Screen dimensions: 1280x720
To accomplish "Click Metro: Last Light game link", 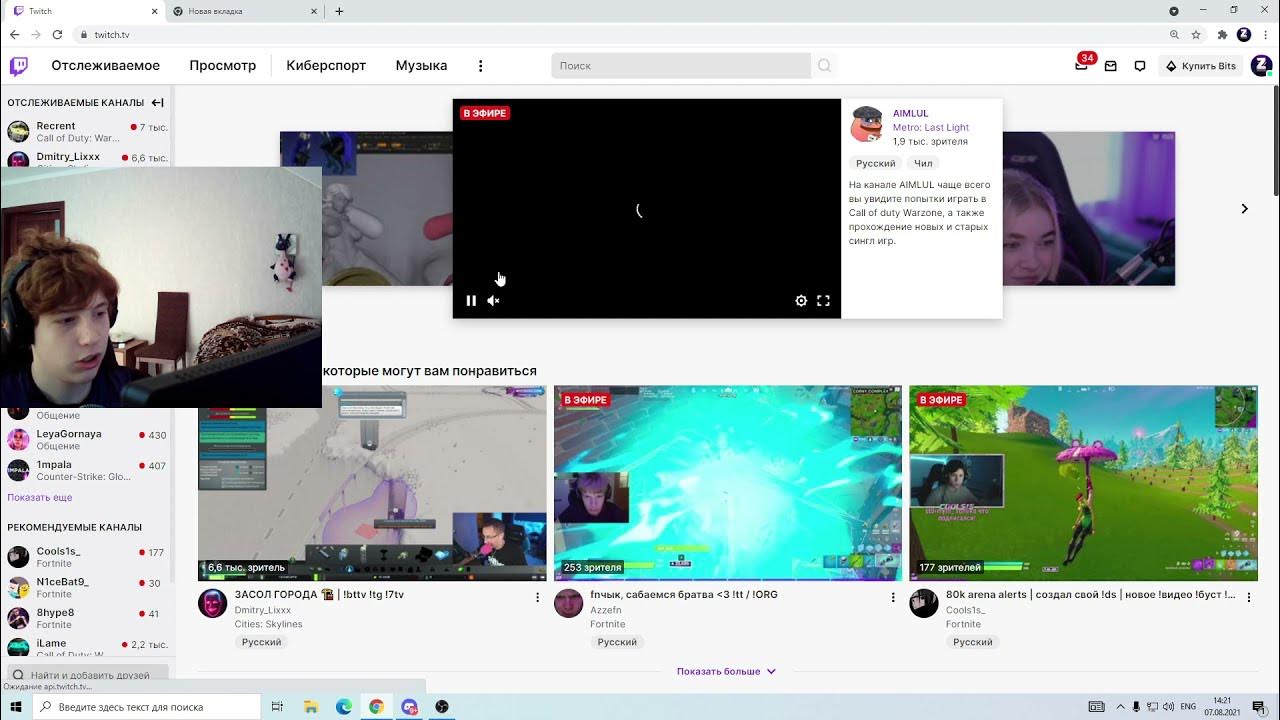I will coord(931,128).
